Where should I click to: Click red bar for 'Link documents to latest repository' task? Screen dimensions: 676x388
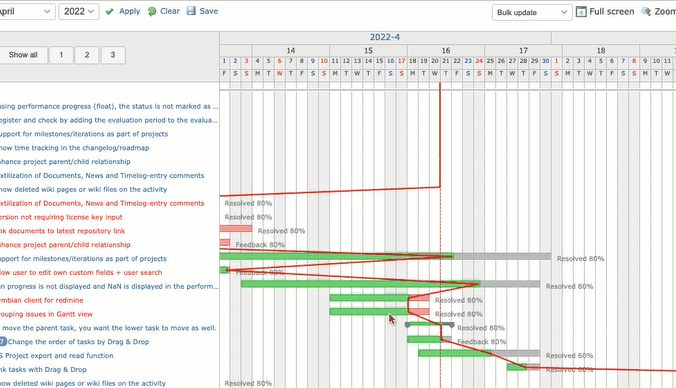(x=236, y=228)
